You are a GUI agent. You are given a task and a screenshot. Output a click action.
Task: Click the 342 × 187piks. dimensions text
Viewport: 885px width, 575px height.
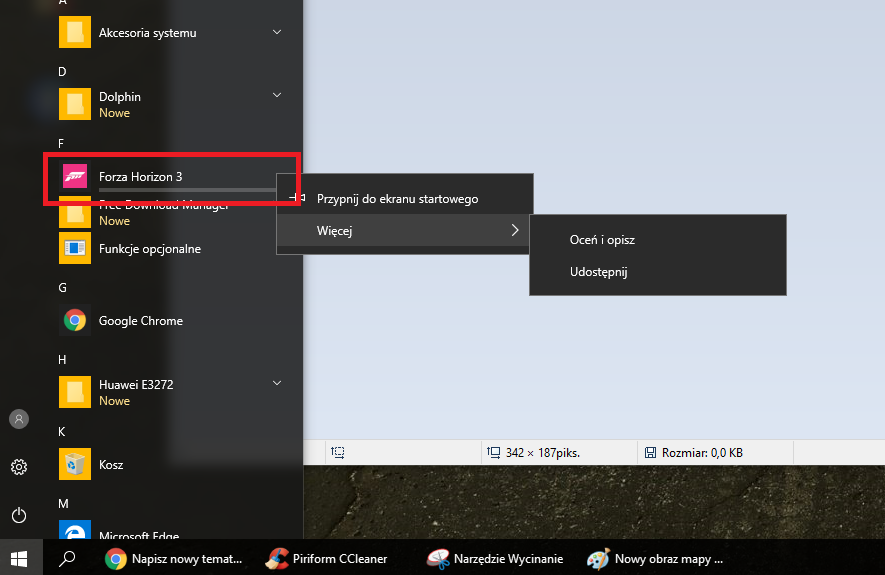(x=543, y=453)
